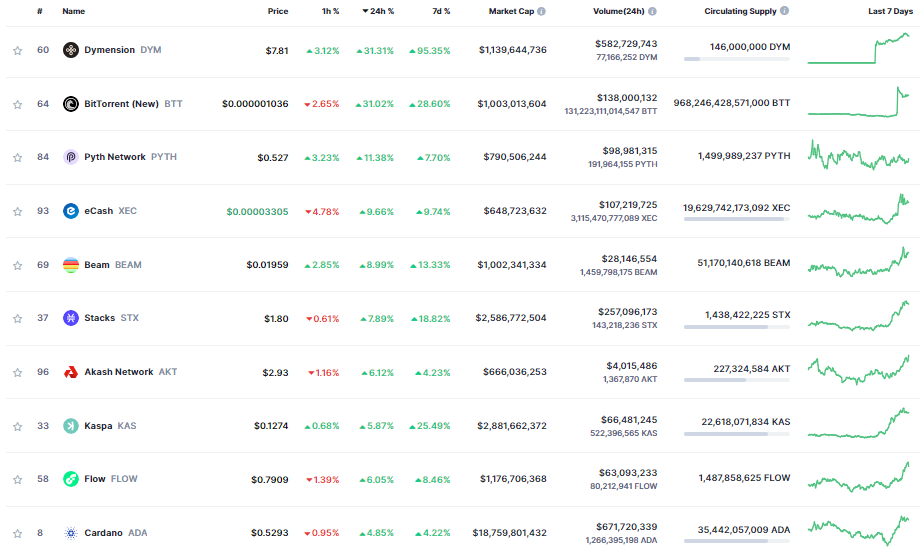The image size is (924, 553).
Task: Sort by the 1h % column header
Action: [x=329, y=12]
